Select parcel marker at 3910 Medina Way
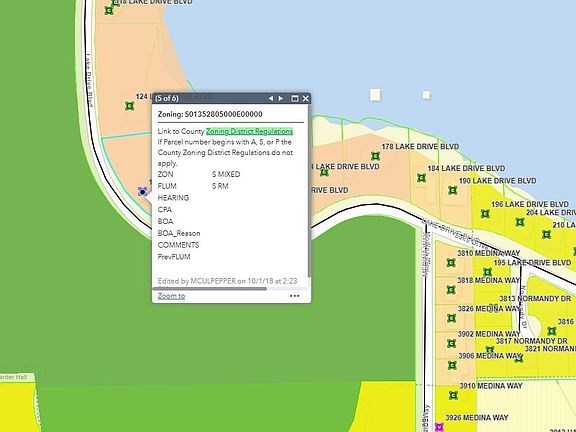576x432 pixels. coord(453,395)
